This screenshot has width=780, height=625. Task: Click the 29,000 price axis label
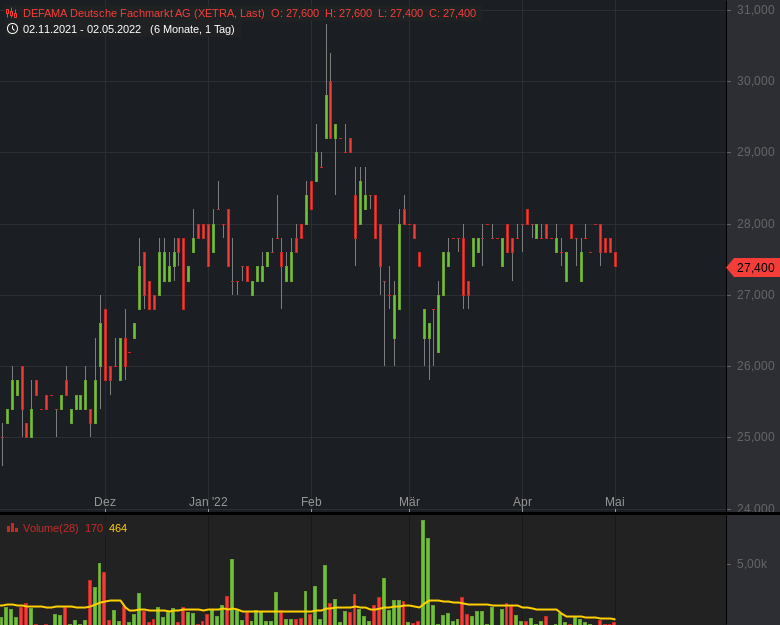[x=756, y=152]
